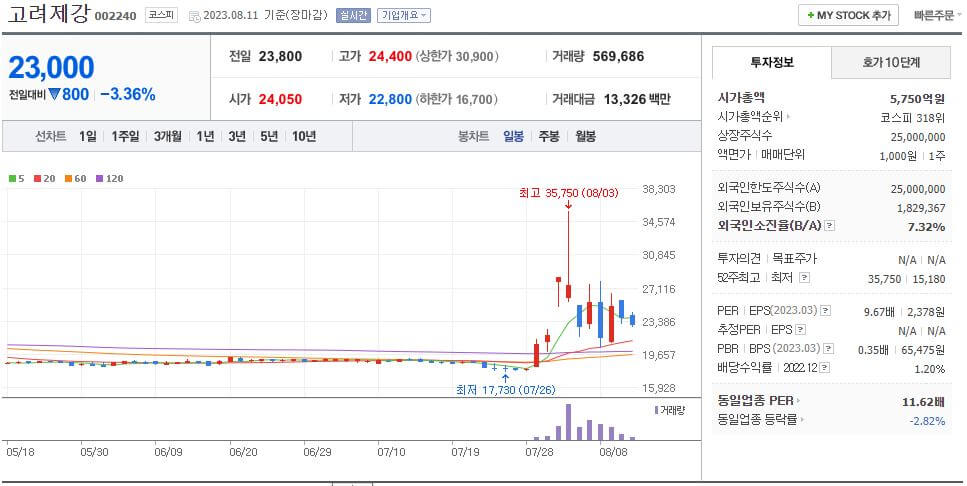Open help icon next to 배당수익률 2022.12
The height and width of the screenshot is (486, 967).
pos(825,368)
